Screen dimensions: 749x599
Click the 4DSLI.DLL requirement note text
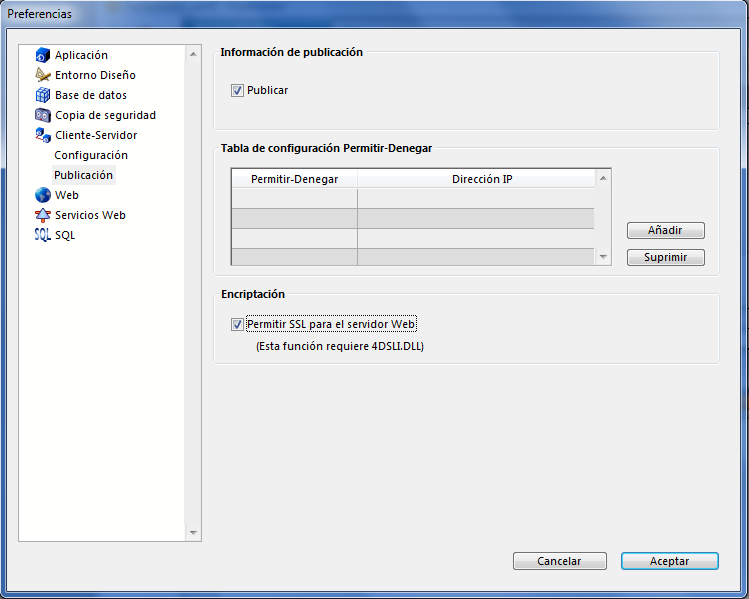pos(340,346)
